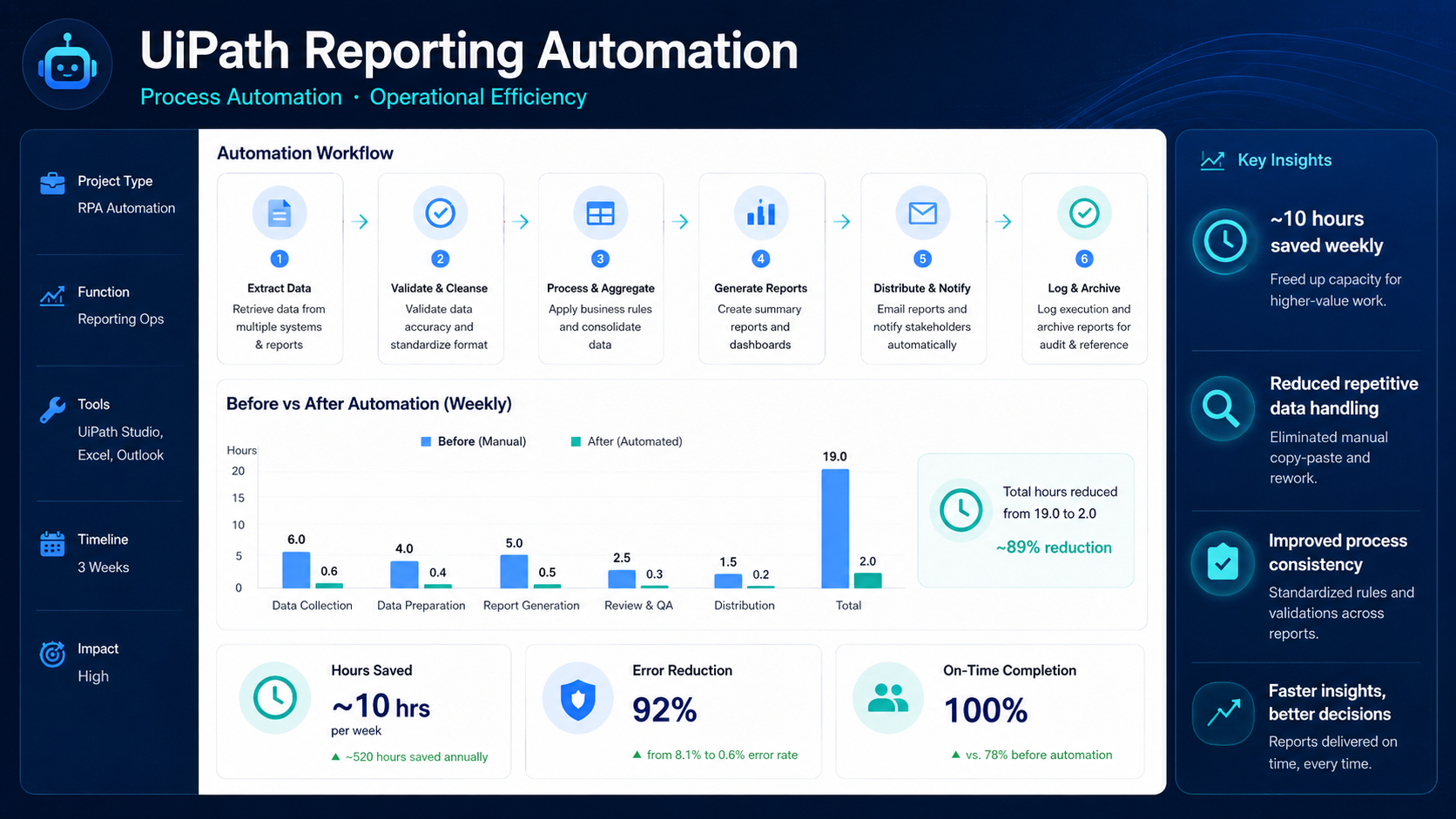
Task: Click the green triangle beside from 8.1% to 0.6%
Action: 637,755
